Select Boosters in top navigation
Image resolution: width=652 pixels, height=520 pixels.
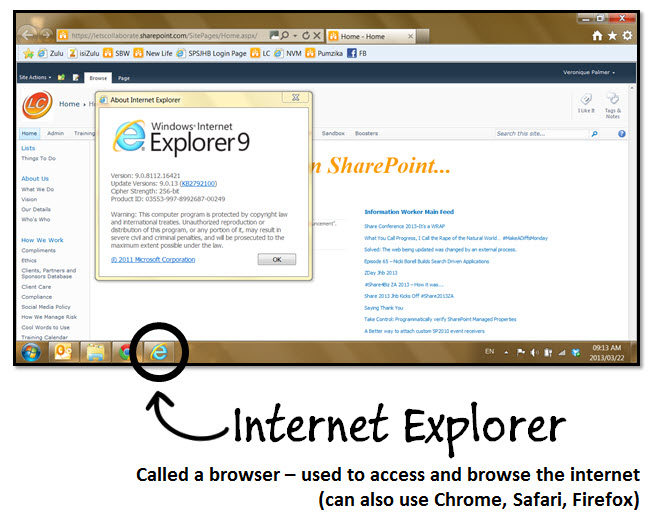pos(366,133)
